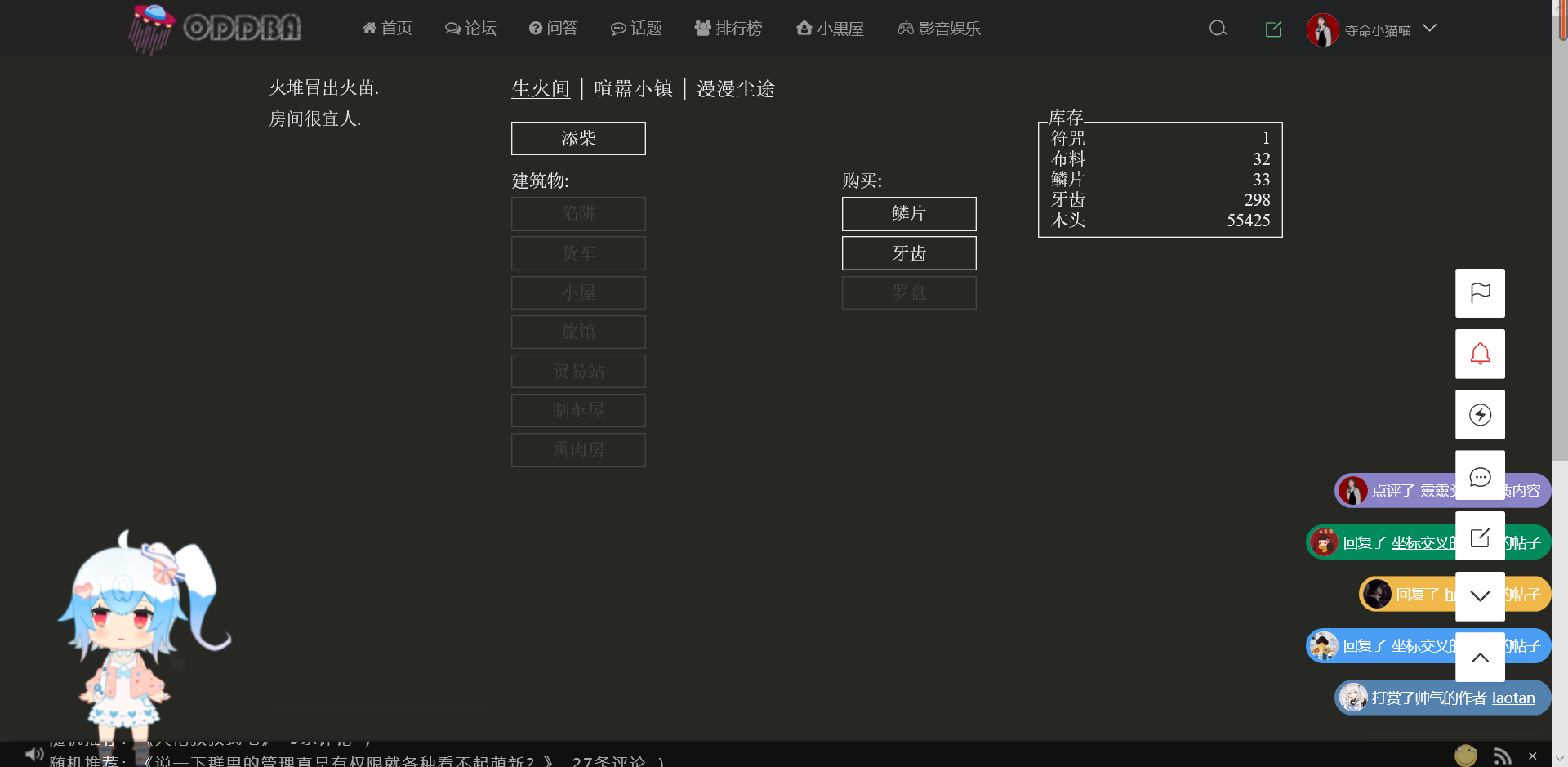Image resolution: width=1568 pixels, height=767 pixels.
Task: Visit the 小黑屋 page
Action: (x=830, y=29)
